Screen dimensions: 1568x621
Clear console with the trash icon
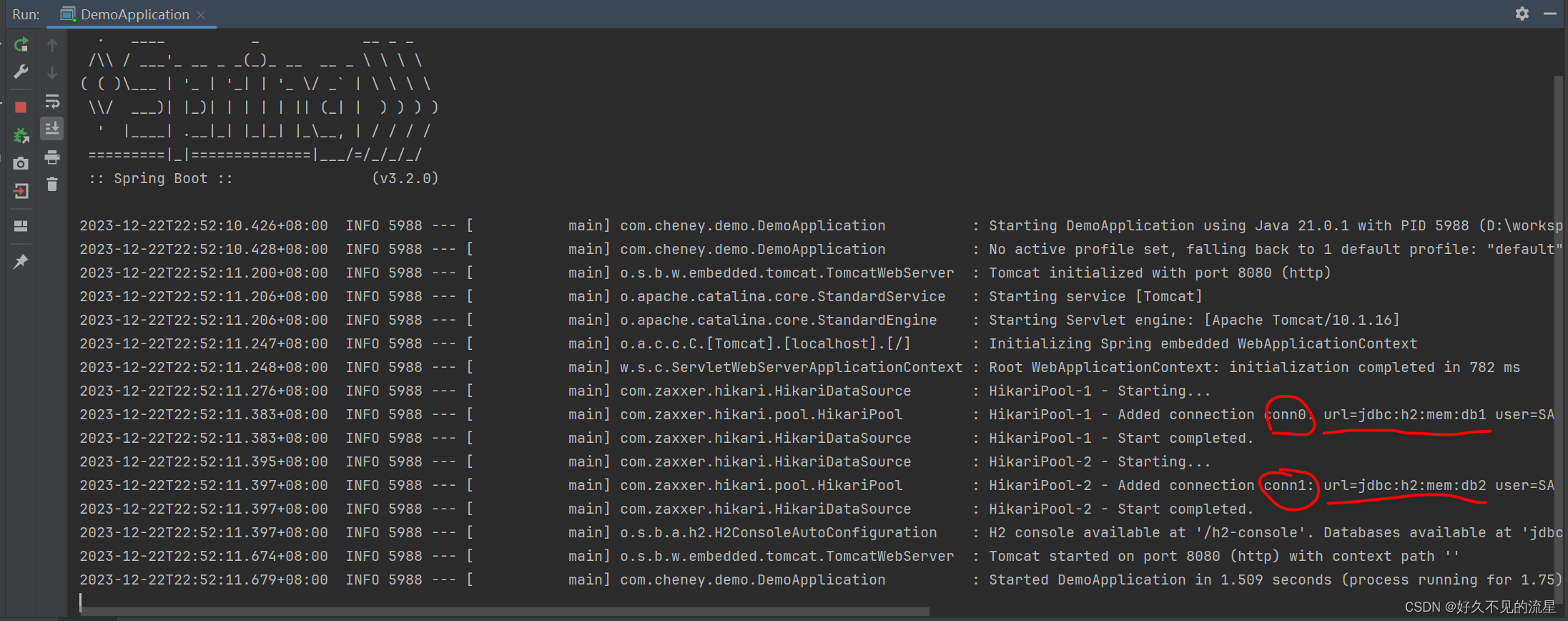click(x=52, y=185)
